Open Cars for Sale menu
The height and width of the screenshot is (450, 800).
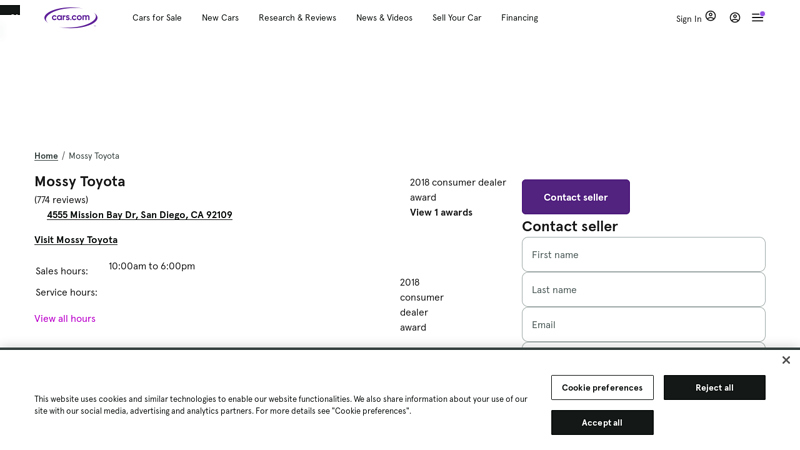pos(157,18)
